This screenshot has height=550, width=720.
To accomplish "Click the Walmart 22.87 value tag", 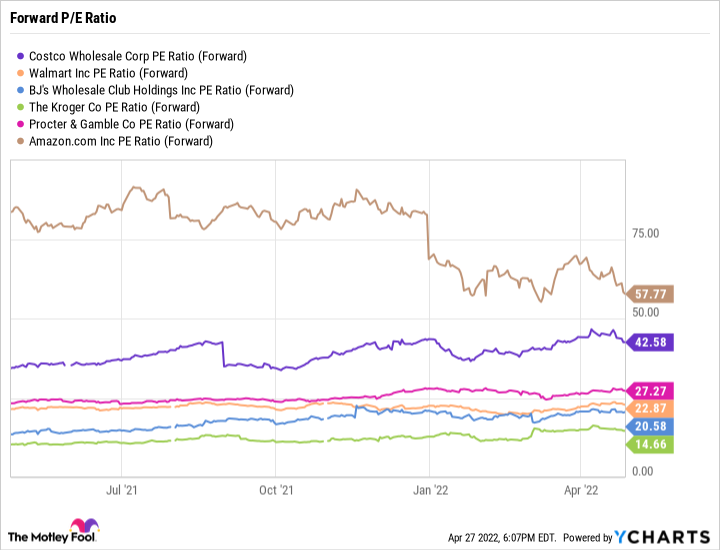I will (x=650, y=408).
